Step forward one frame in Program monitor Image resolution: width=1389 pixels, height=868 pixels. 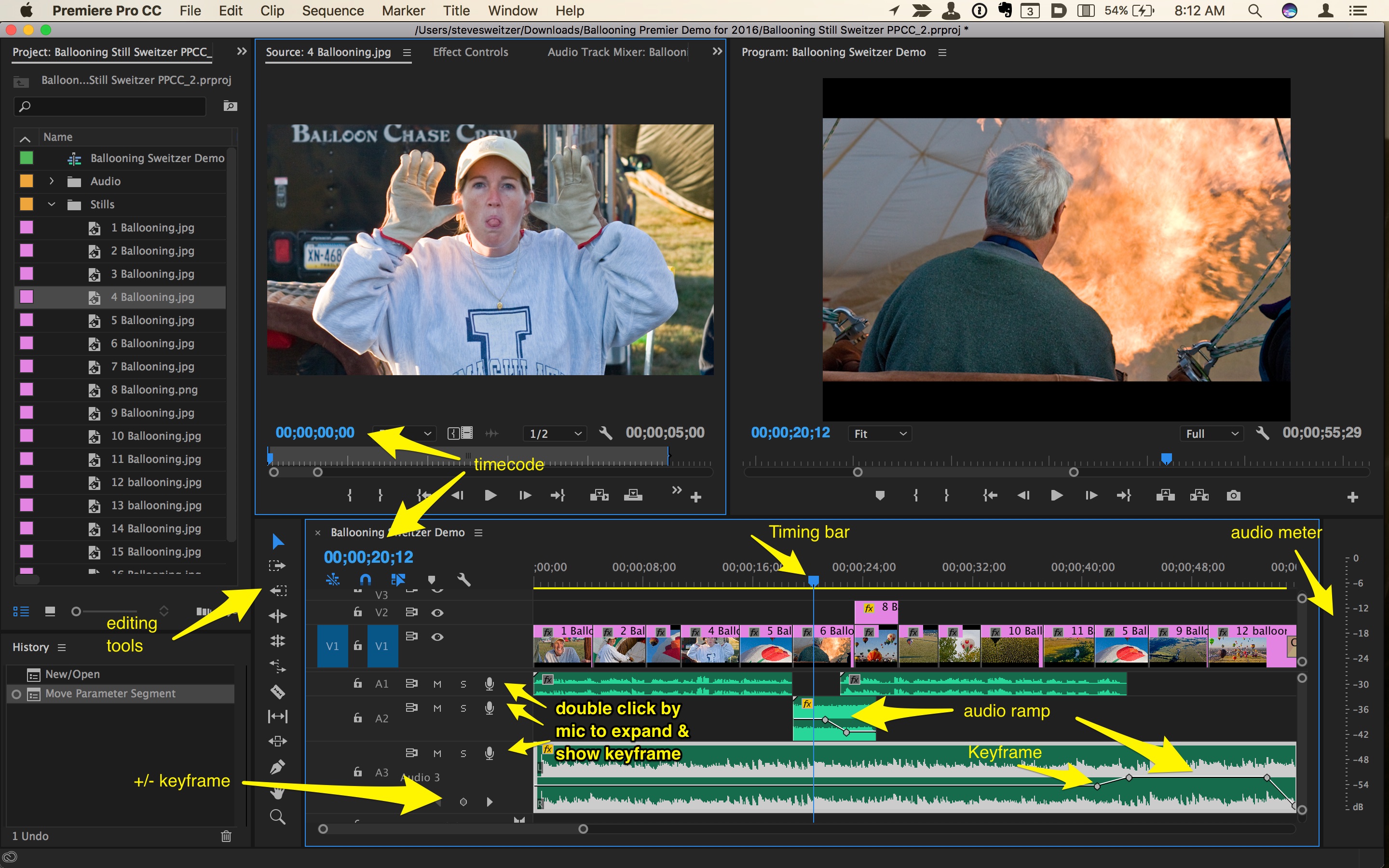click(x=1091, y=495)
